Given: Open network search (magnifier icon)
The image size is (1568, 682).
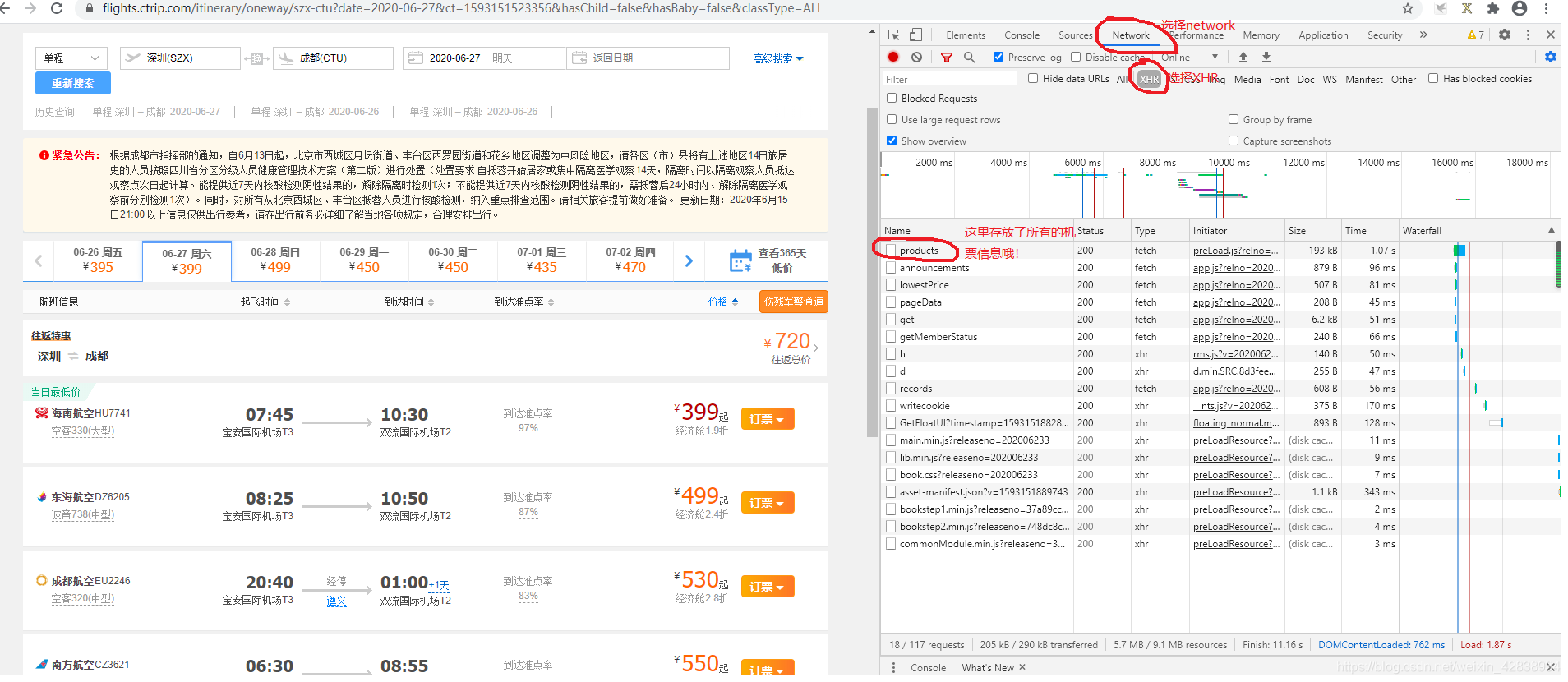Looking at the screenshot, I should 970,57.
